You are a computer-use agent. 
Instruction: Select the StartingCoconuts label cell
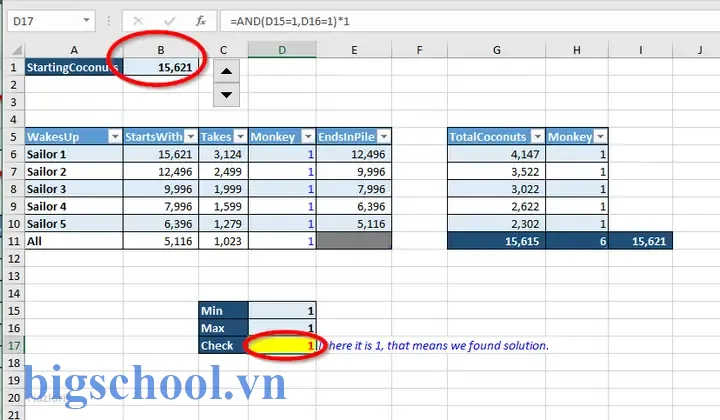pyautogui.click(x=74, y=67)
